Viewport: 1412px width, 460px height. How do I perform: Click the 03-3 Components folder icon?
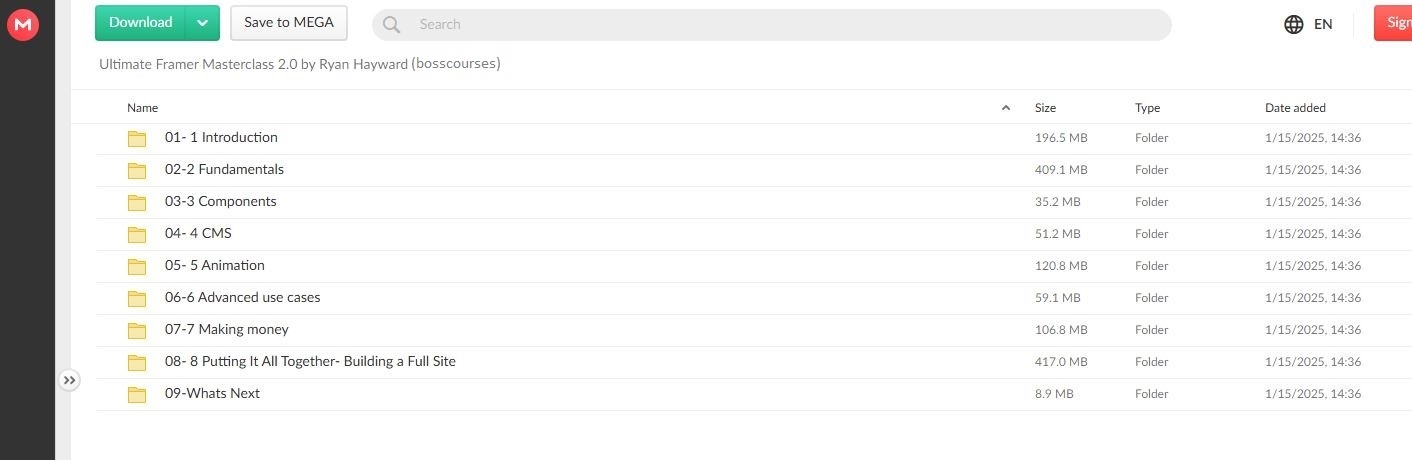[x=137, y=202]
